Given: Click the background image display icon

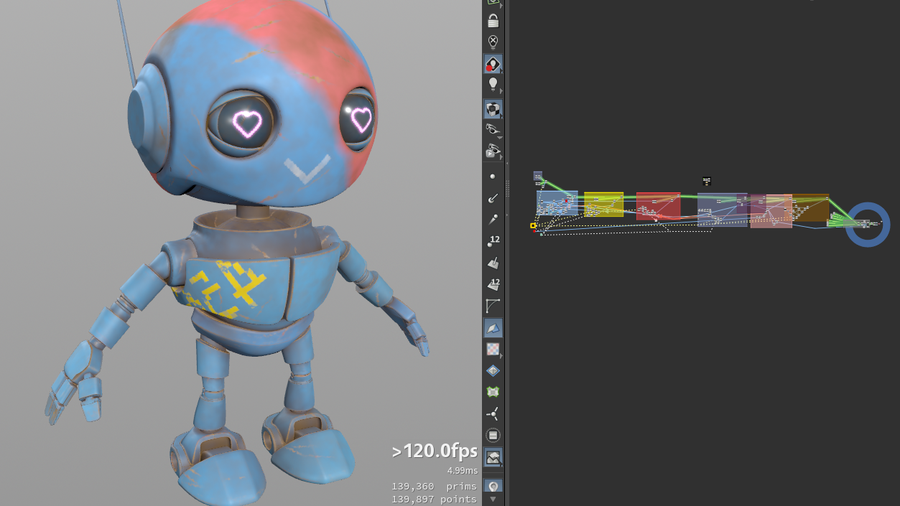Looking at the screenshot, I should click(493, 457).
